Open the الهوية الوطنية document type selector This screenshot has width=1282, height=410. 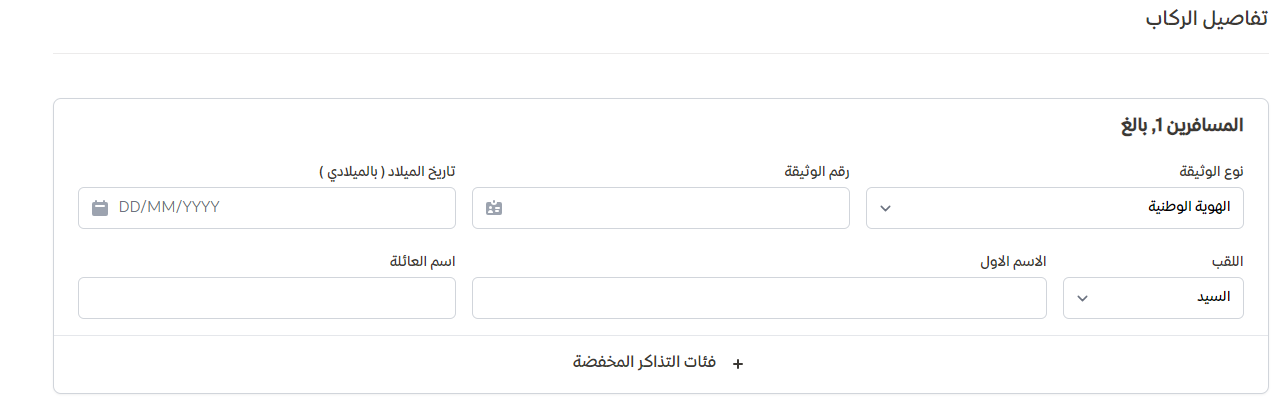[x=1054, y=208]
